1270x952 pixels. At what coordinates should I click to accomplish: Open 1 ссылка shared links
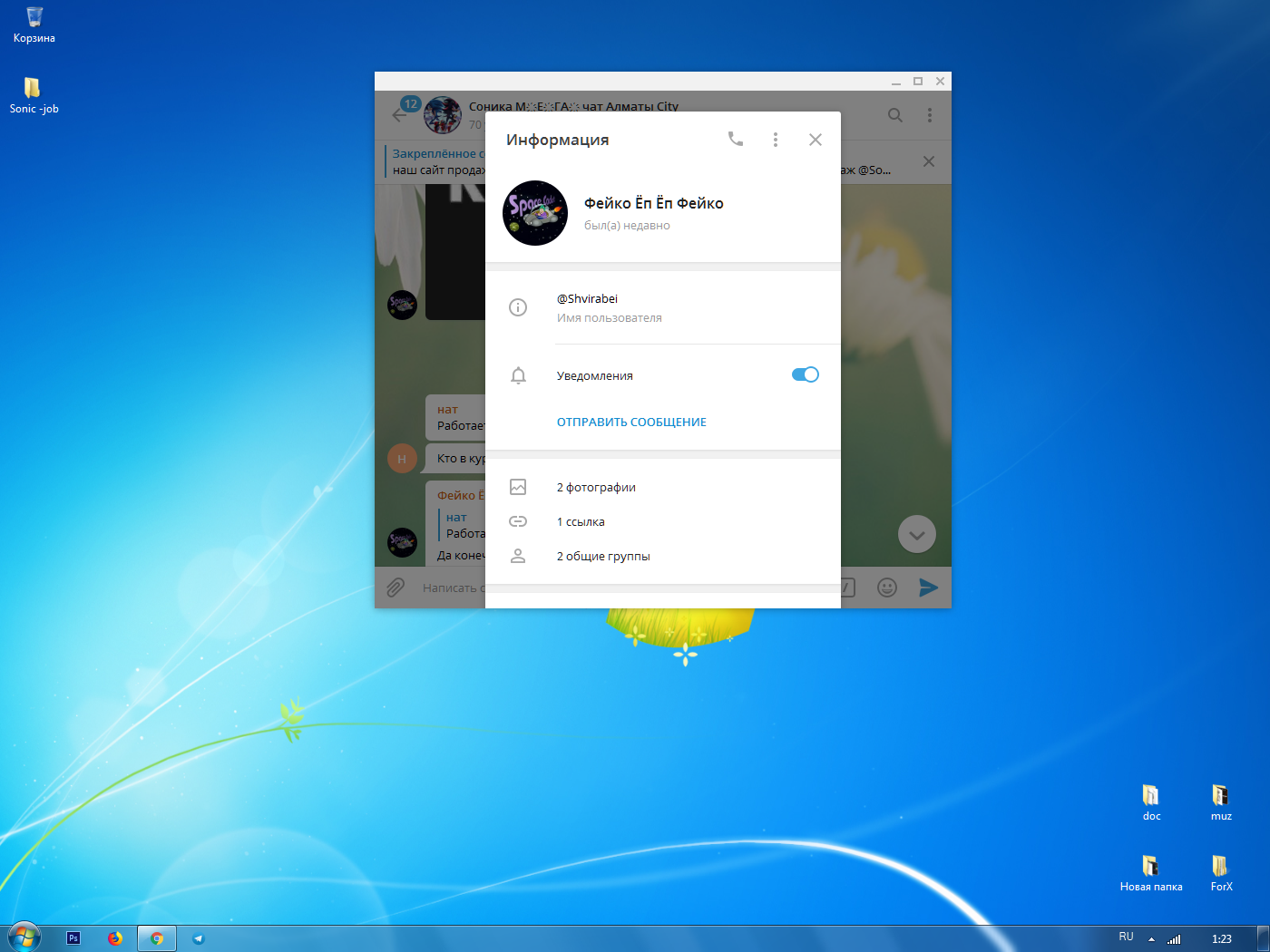click(x=663, y=522)
